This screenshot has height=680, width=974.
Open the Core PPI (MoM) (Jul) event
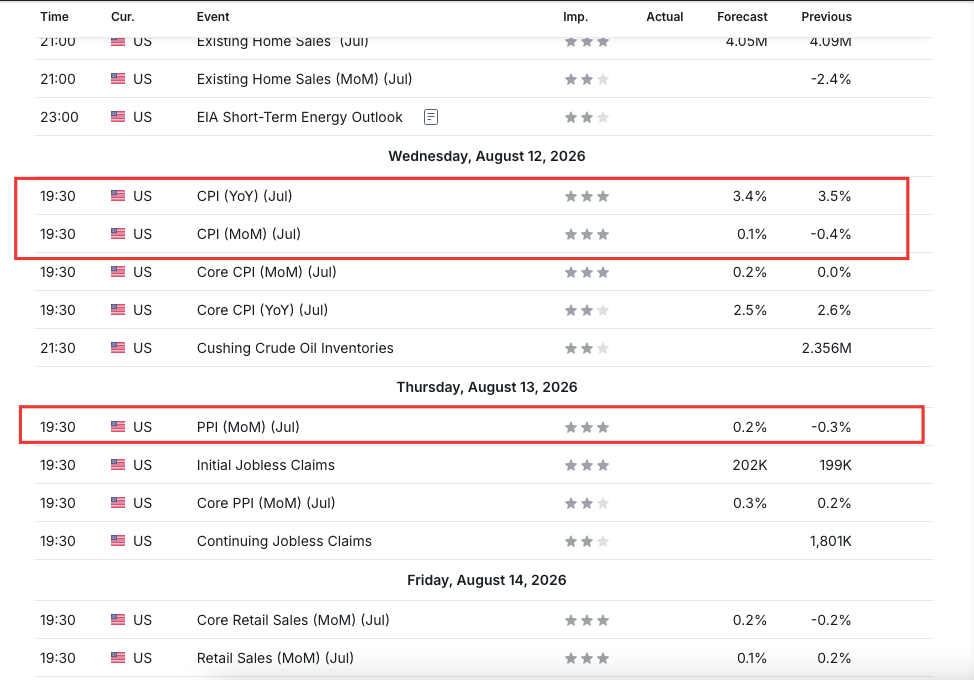pyautogui.click(x=266, y=503)
